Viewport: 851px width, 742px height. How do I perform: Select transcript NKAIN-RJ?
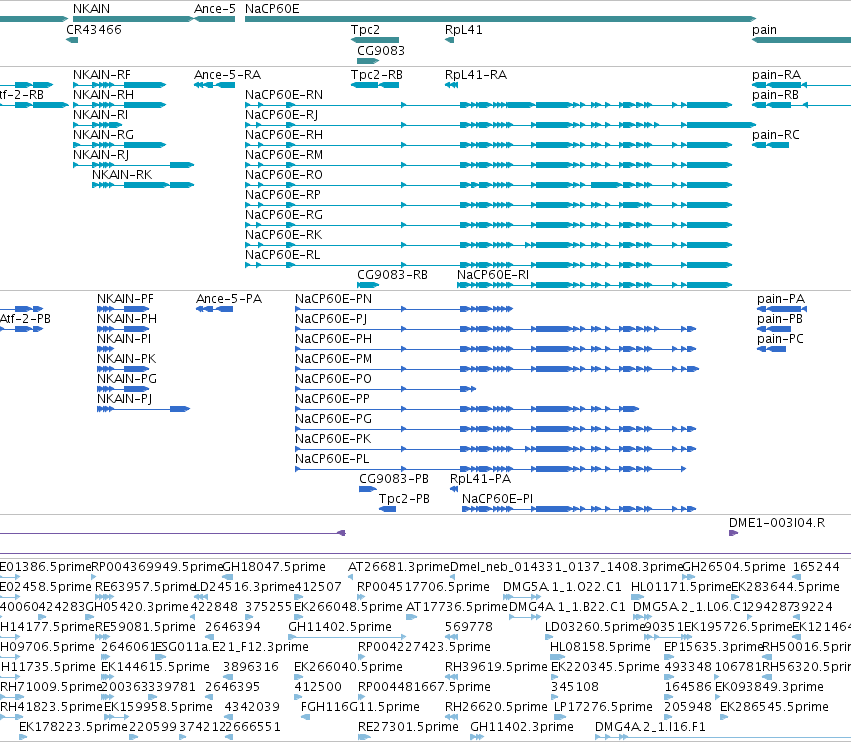click(x=101, y=155)
